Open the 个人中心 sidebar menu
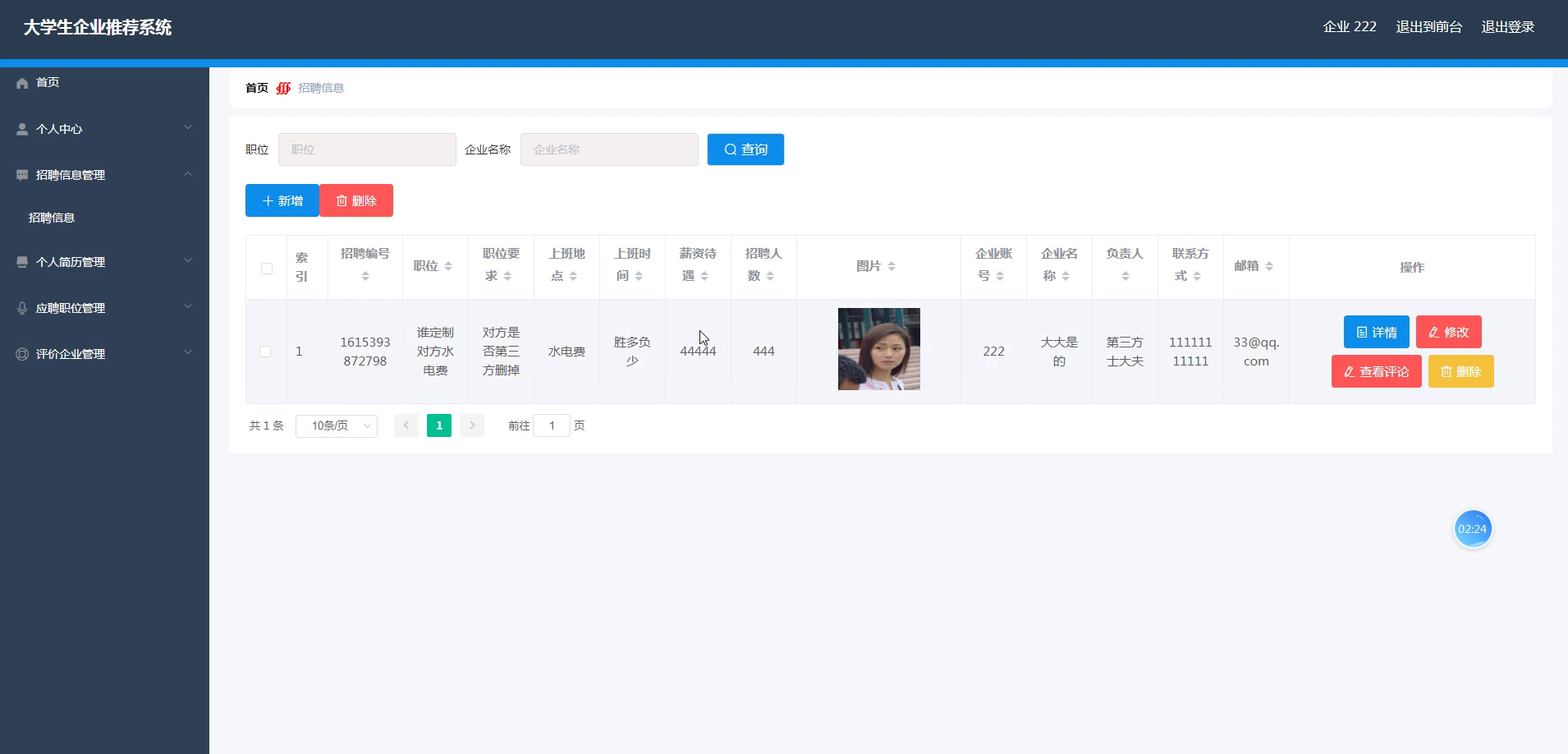This screenshot has height=754, width=1568. tap(104, 129)
